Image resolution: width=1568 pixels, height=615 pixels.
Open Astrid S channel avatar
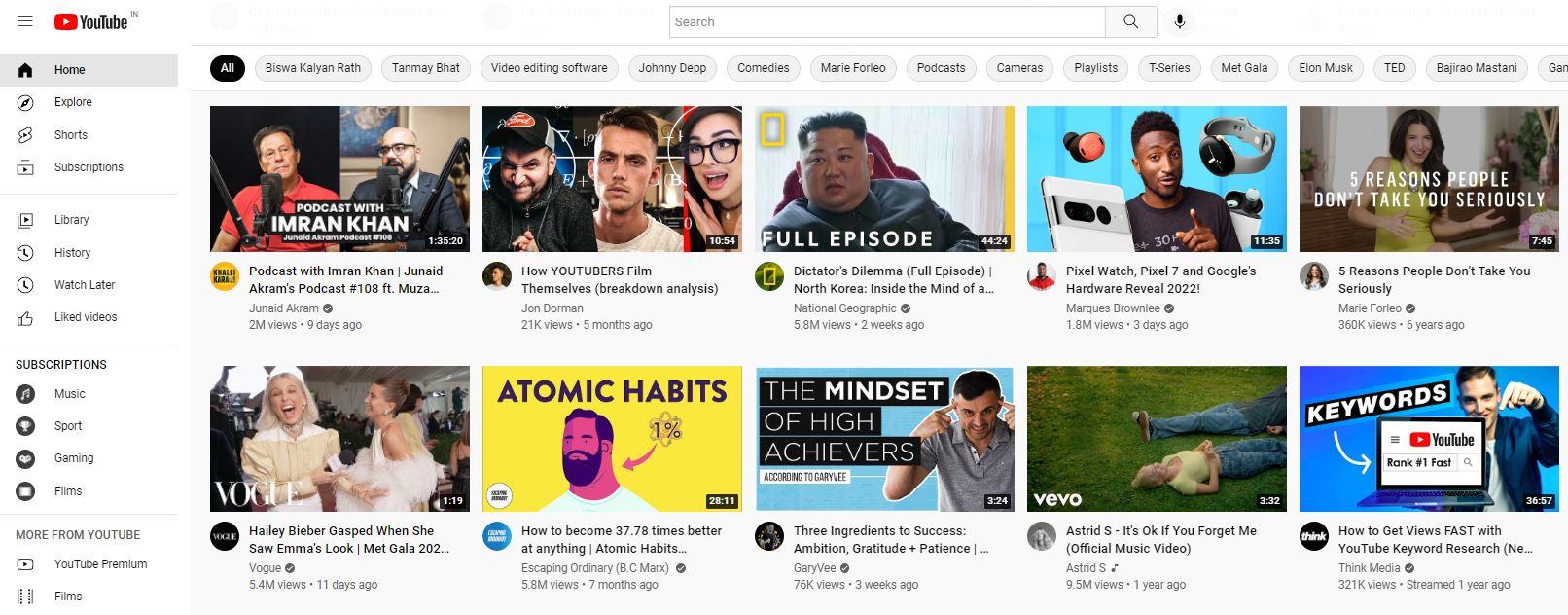coord(1042,536)
